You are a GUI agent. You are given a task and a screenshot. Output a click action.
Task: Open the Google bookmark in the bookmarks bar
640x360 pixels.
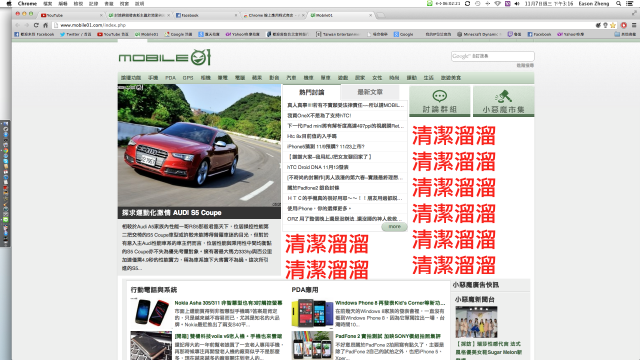point(403,34)
